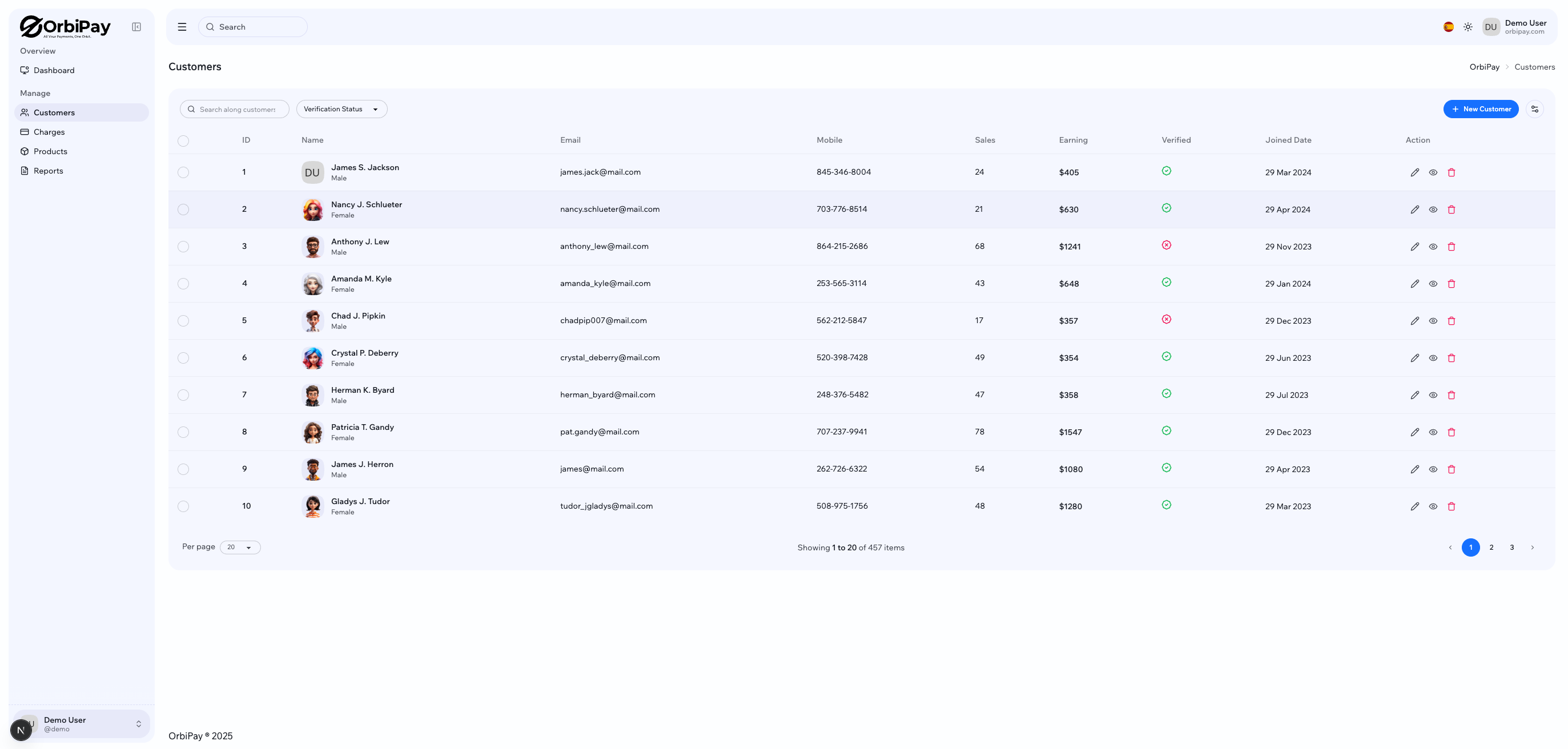This screenshot has width=1568, height=749.
Task: Click the Spanish flag language icon
Action: coord(1449,26)
